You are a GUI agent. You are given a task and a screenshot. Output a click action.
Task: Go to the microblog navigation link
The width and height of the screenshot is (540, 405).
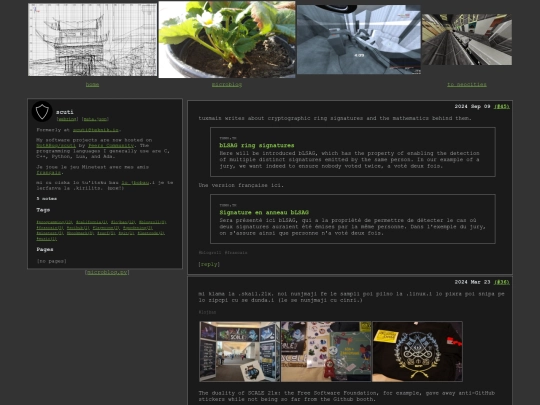coord(227,84)
